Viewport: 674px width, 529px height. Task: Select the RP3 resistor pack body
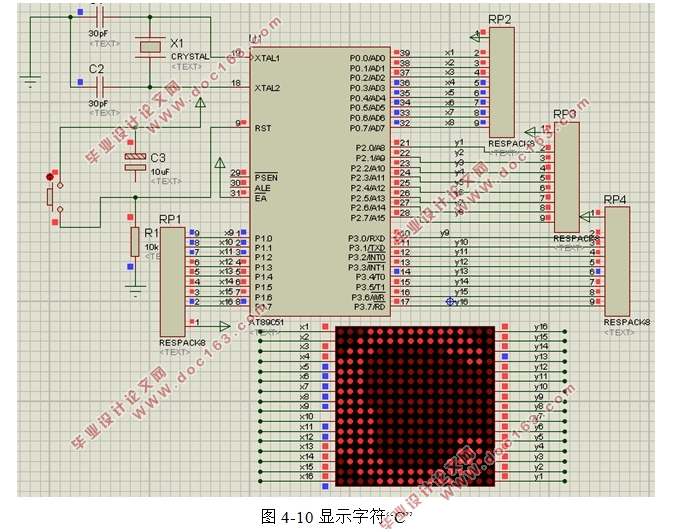[567, 177]
